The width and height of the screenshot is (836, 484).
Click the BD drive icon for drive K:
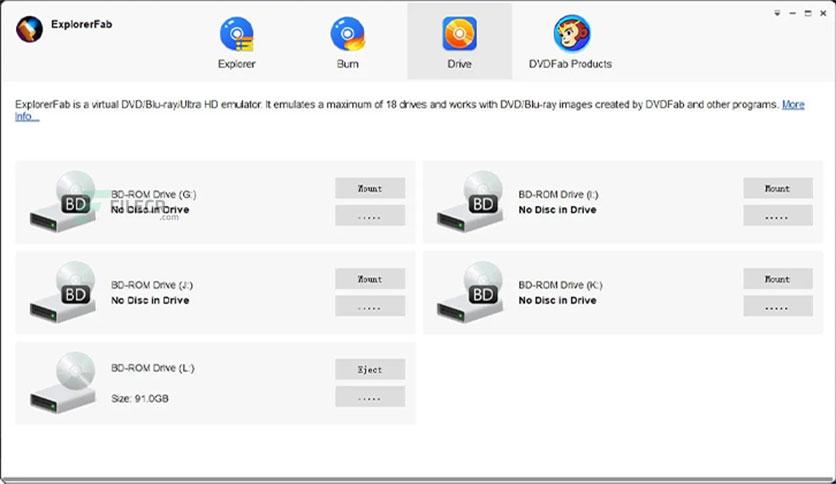click(471, 292)
